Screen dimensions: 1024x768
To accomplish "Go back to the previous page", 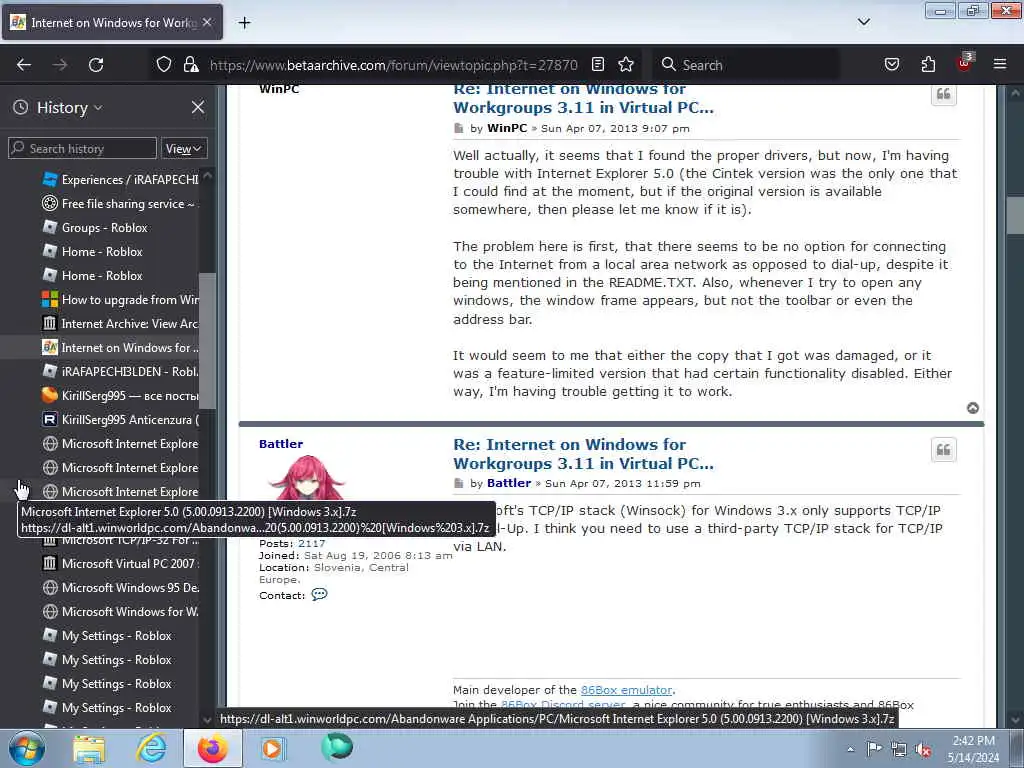I will pos(24,65).
